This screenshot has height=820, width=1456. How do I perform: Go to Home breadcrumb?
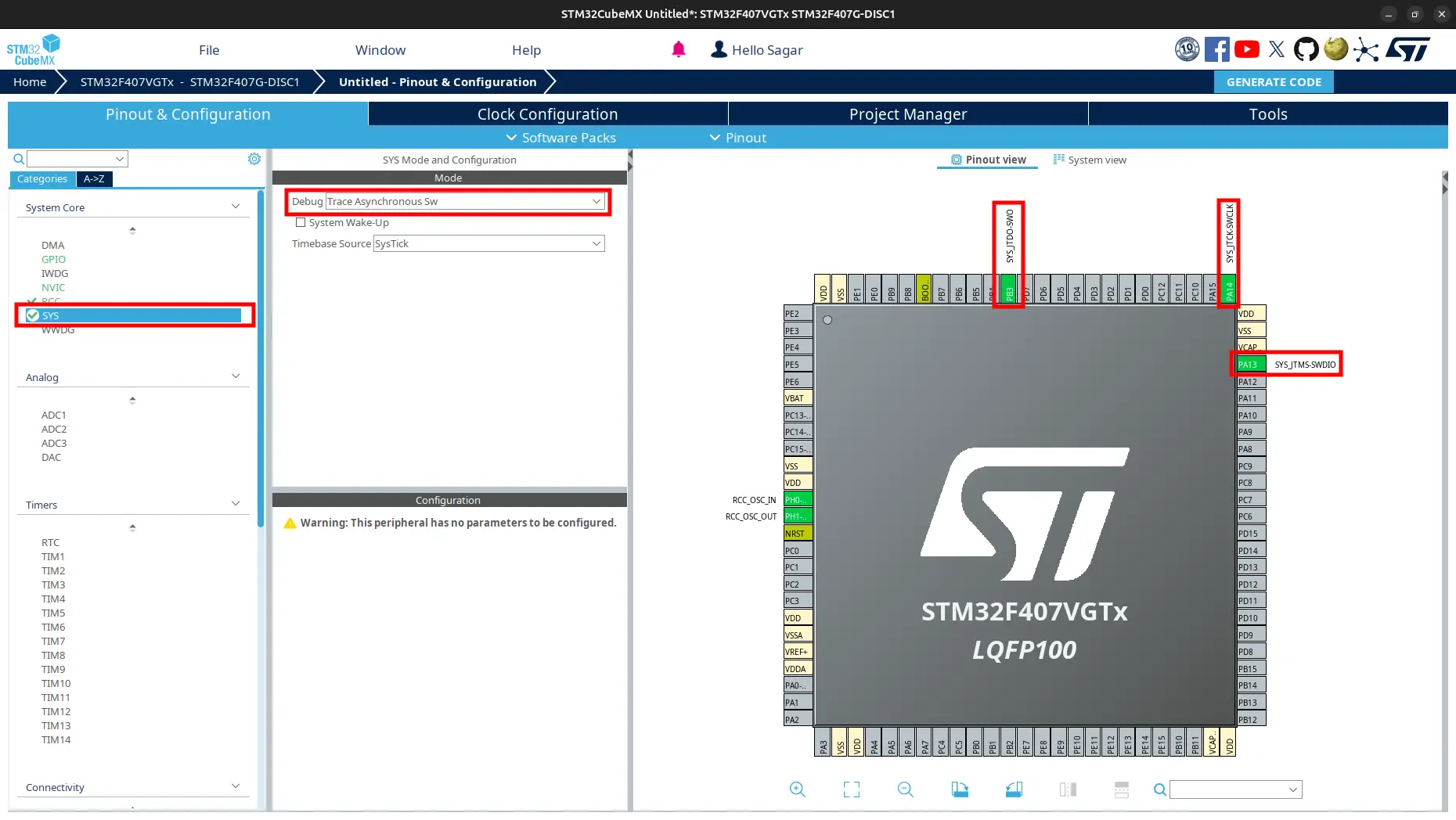[x=30, y=81]
